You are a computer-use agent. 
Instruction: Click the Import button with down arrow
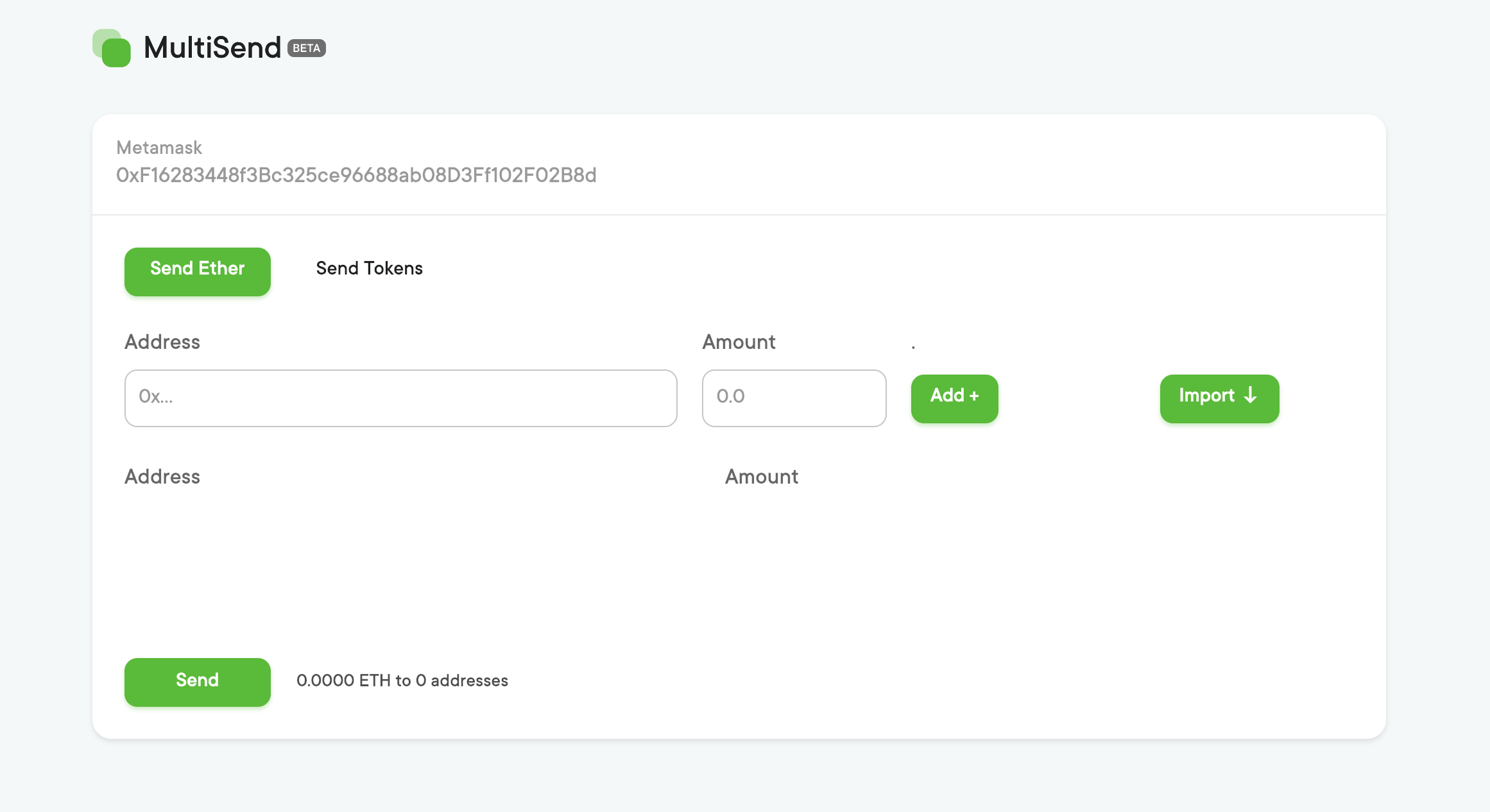coord(1219,398)
